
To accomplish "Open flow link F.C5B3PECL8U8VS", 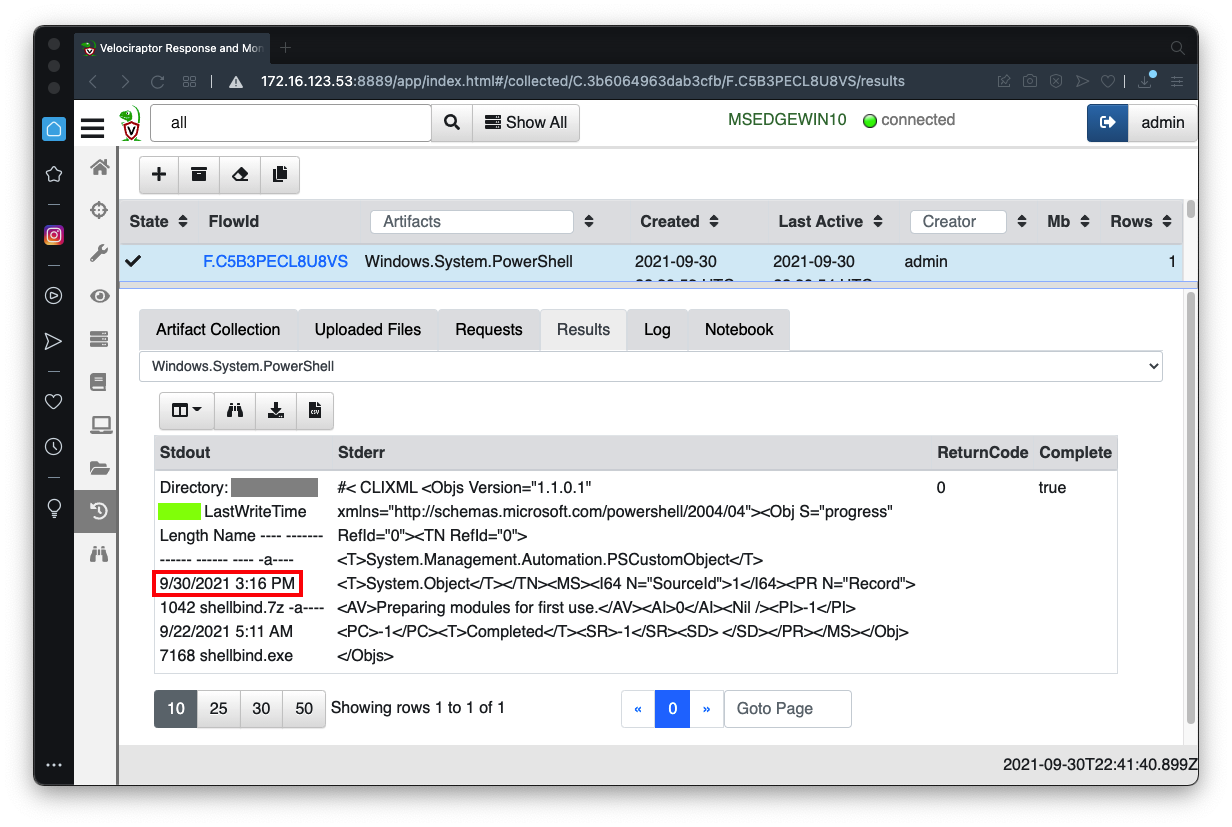I will 276,261.
